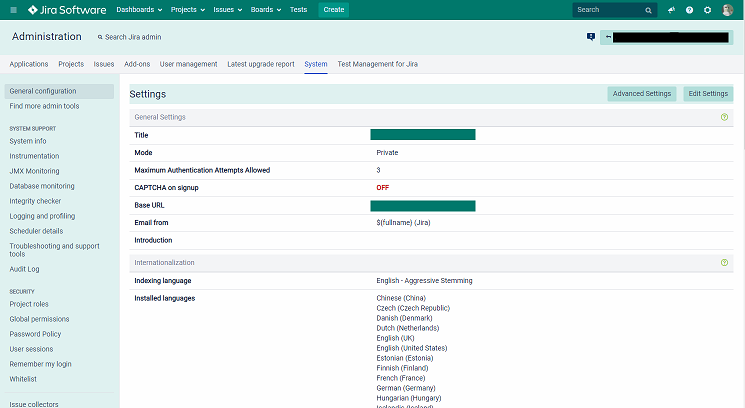Image resolution: width=745 pixels, height=408 pixels.
Task: Click the Maximum Authentication Attempts Allowed label
Action: click(202, 170)
